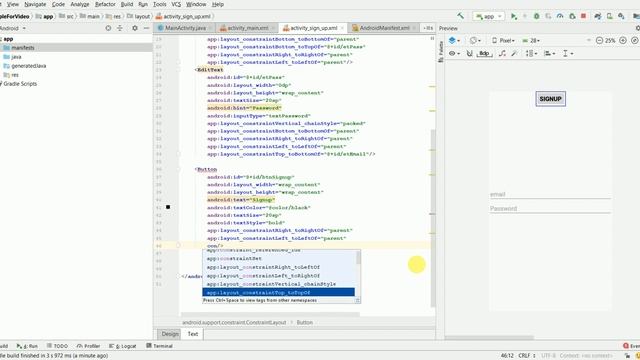Click the Make Project hammer icon
This screenshot has width=640, height=360.
click(460, 16)
